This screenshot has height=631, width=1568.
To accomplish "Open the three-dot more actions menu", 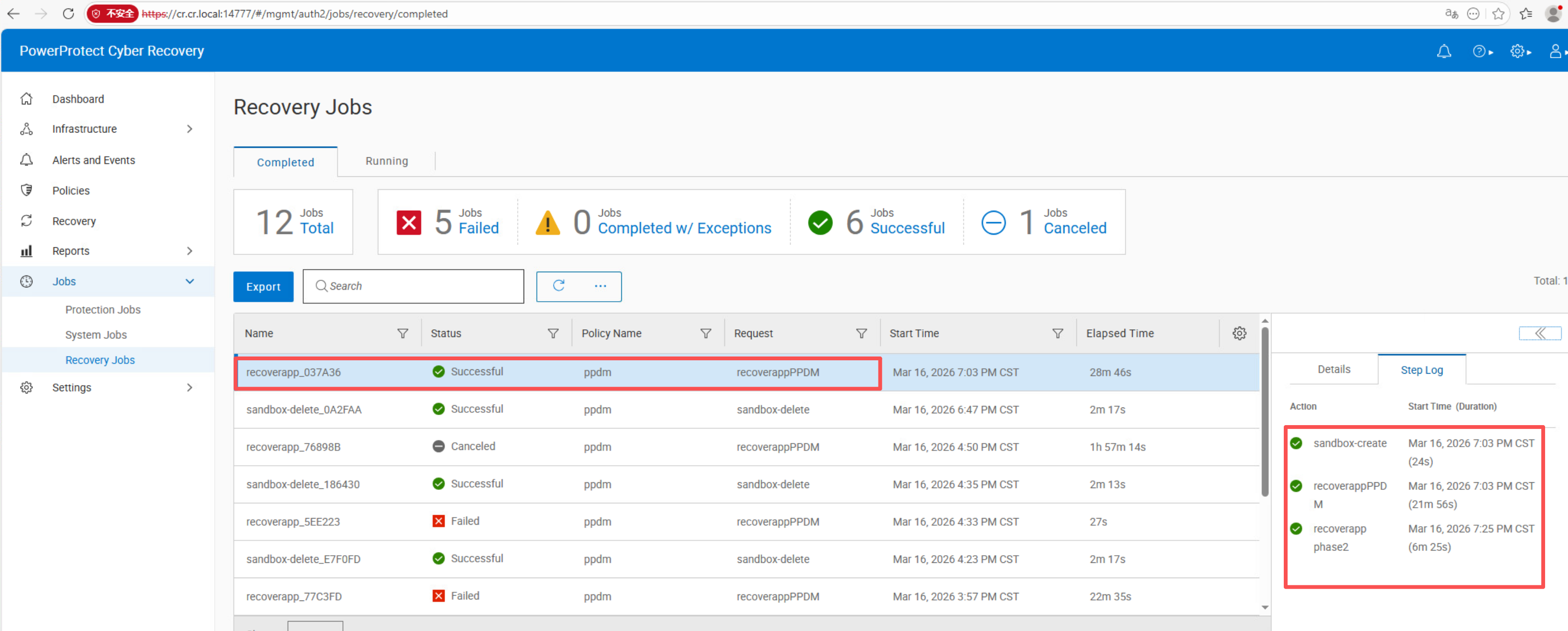I will tap(600, 285).
